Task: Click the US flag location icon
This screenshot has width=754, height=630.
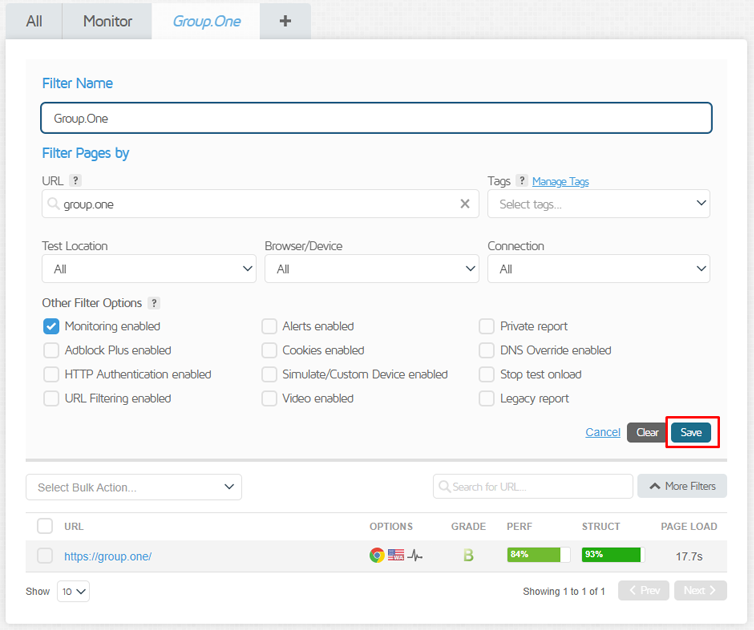Action: [x=396, y=555]
